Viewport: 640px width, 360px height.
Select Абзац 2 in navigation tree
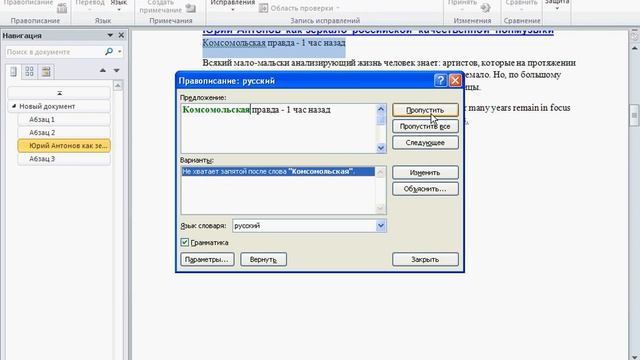64,132
